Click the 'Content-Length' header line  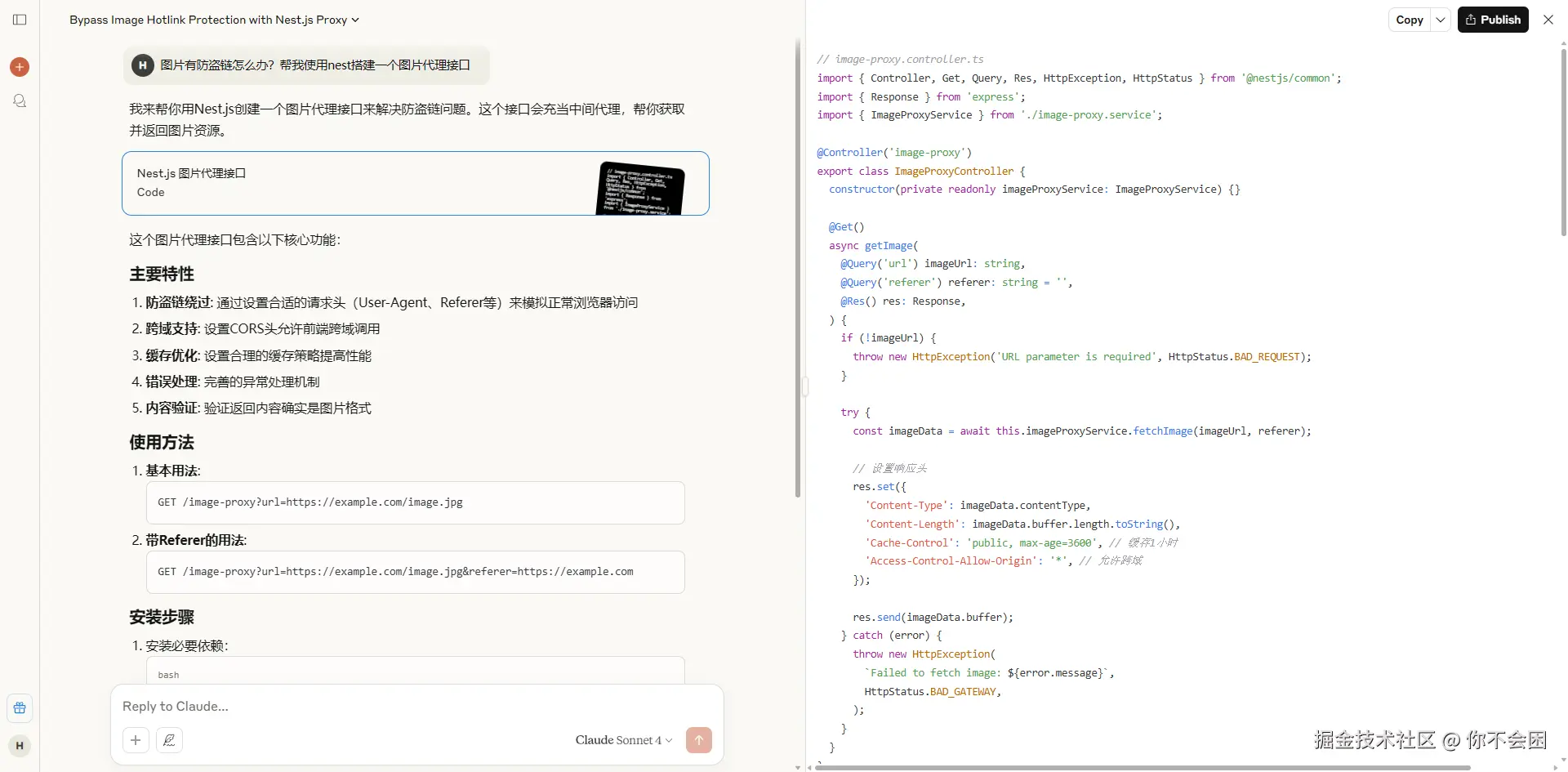pyautogui.click(x=1022, y=524)
